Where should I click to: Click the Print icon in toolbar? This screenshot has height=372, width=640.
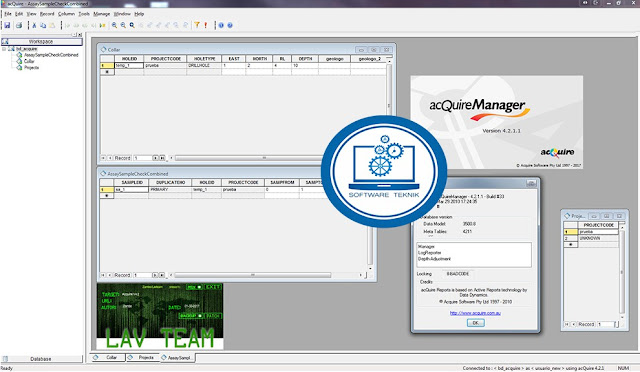19,25
